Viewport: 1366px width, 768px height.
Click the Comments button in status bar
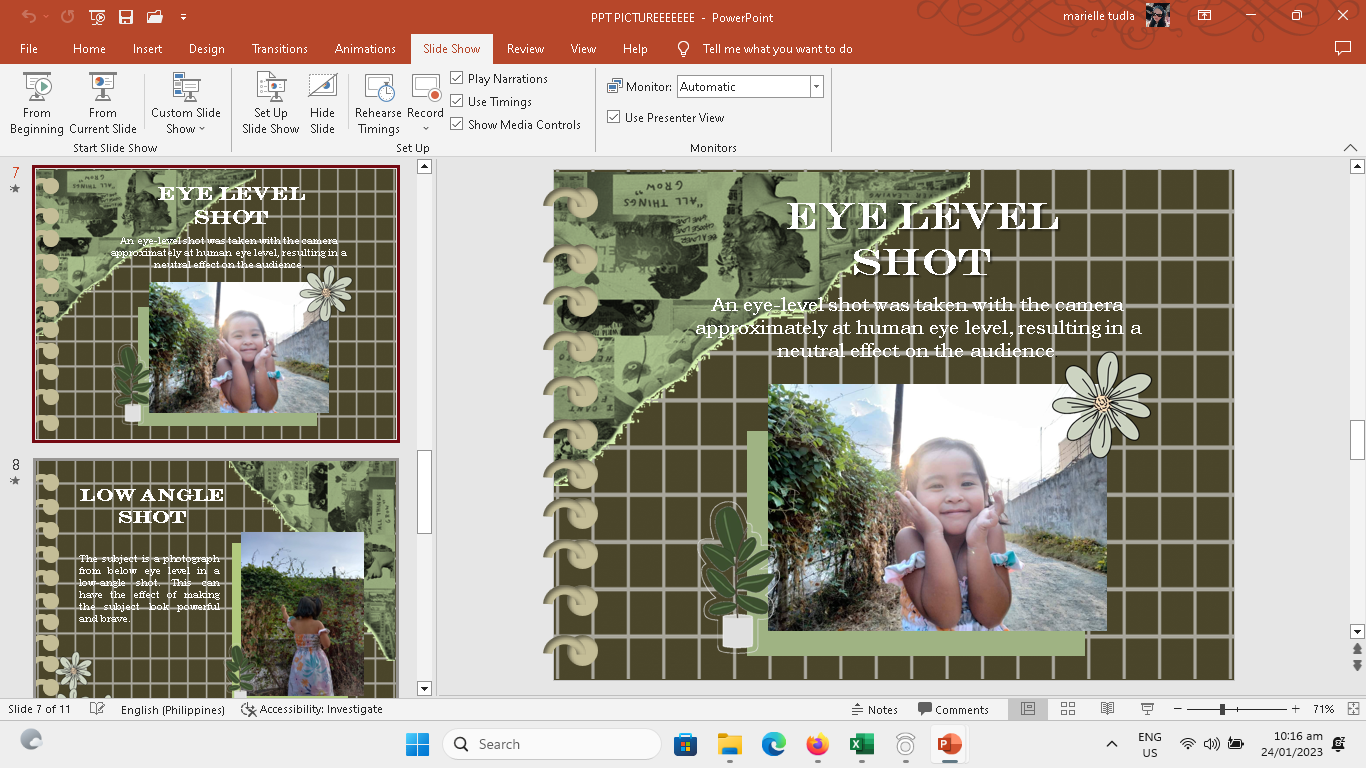(x=953, y=709)
